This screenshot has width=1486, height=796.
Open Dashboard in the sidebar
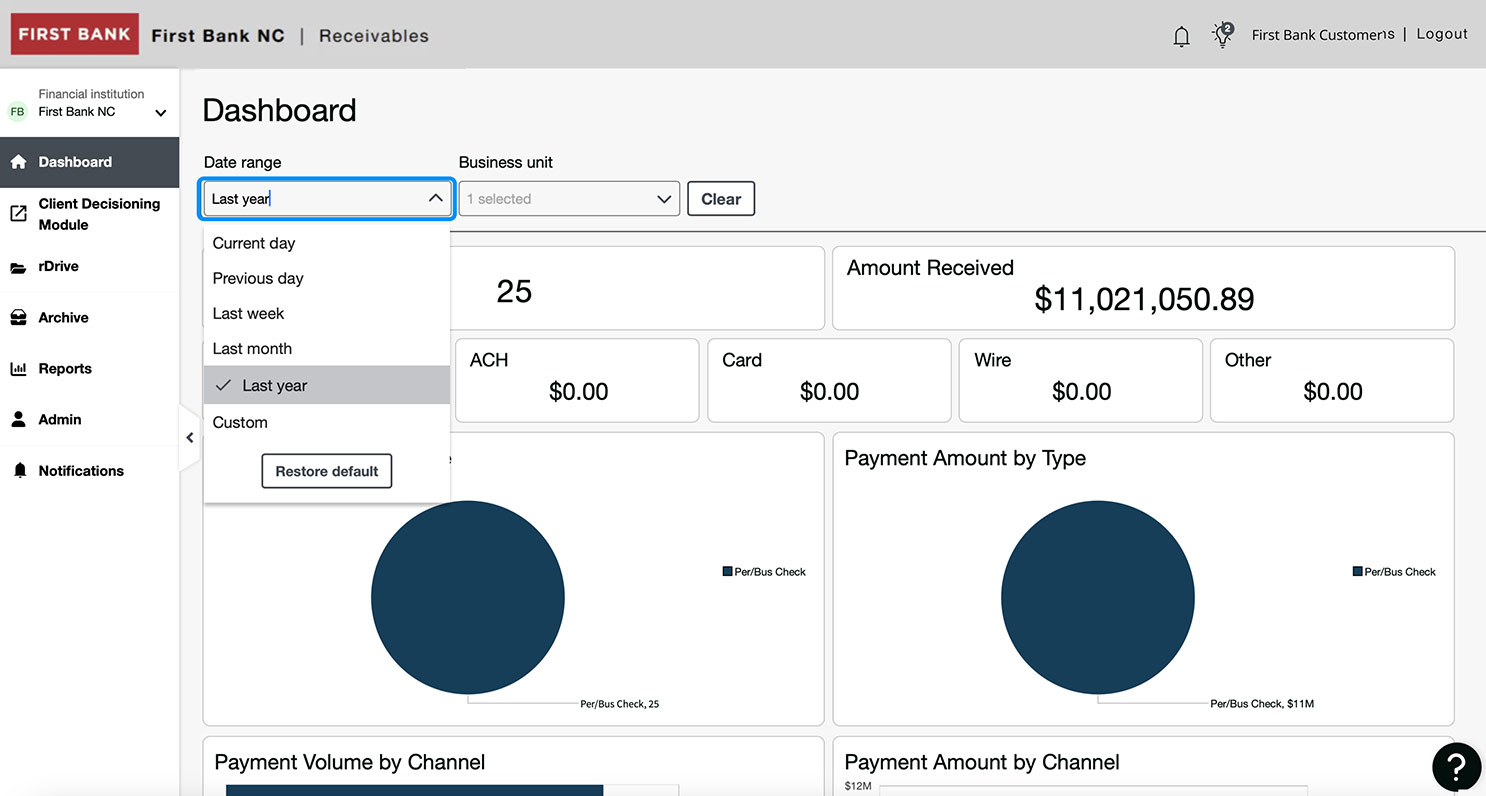(x=90, y=162)
